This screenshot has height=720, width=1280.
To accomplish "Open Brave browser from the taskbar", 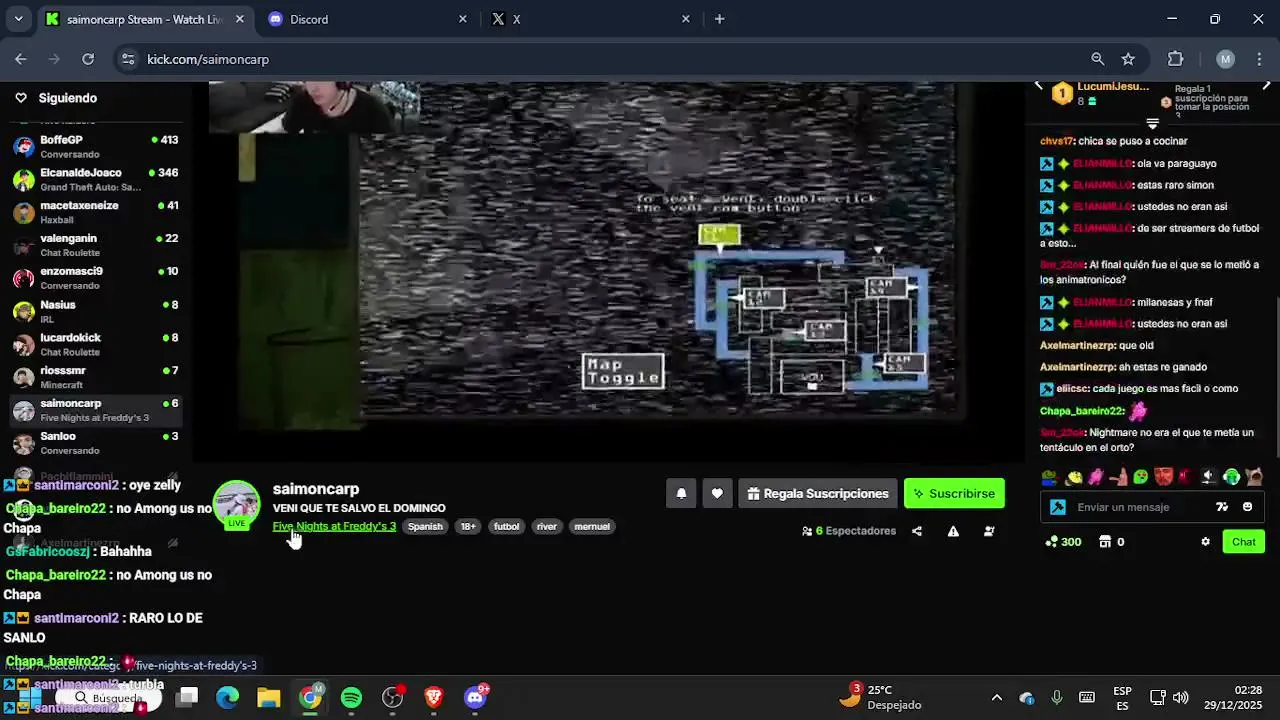I will pyautogui.click(x=433, y=697).
